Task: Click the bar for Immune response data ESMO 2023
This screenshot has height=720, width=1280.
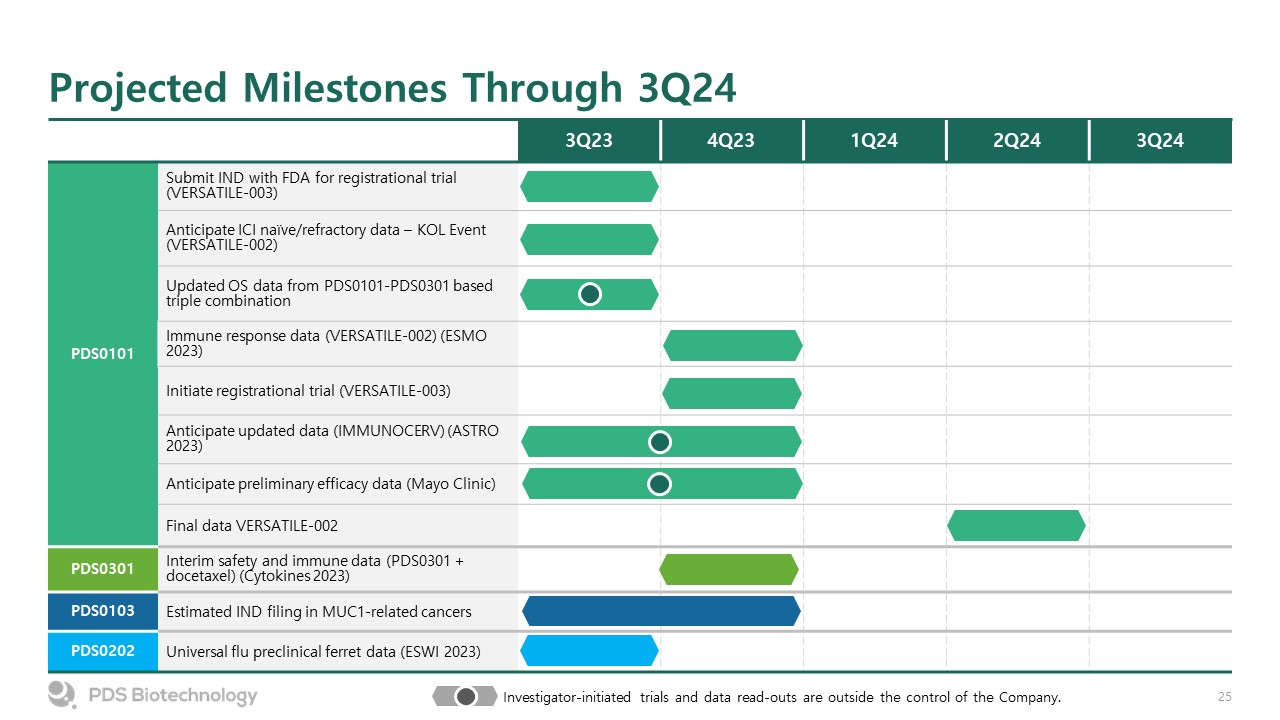Action: pos(733,345)
